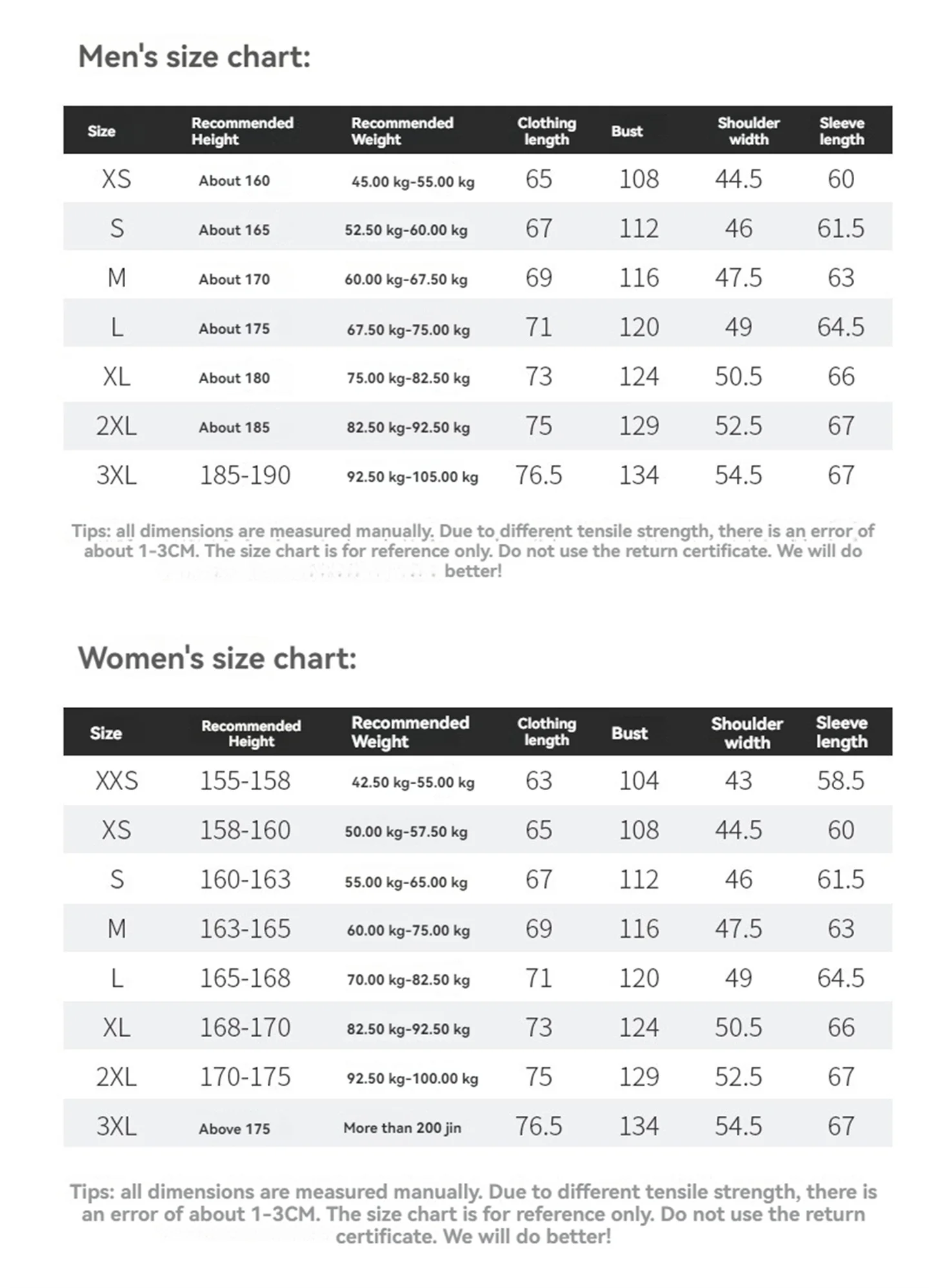929x1288 pixels.
Task: Click the "Bust" header in men's chart
Action: tap(626, 131)
